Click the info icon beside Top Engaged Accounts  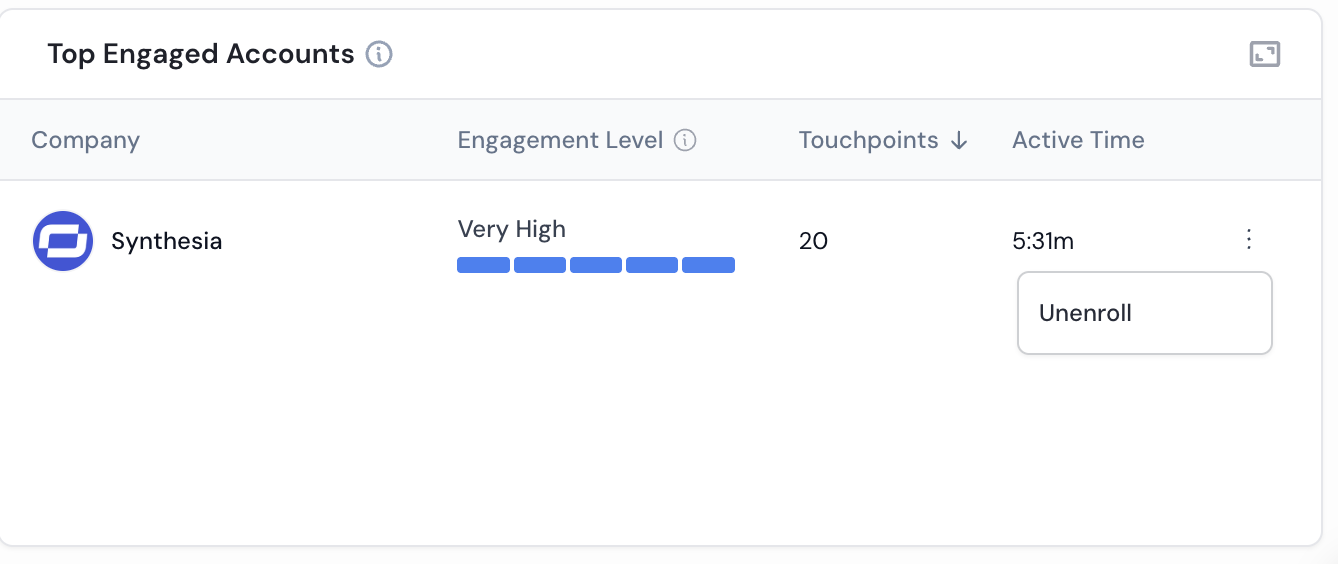click(379, 54)
